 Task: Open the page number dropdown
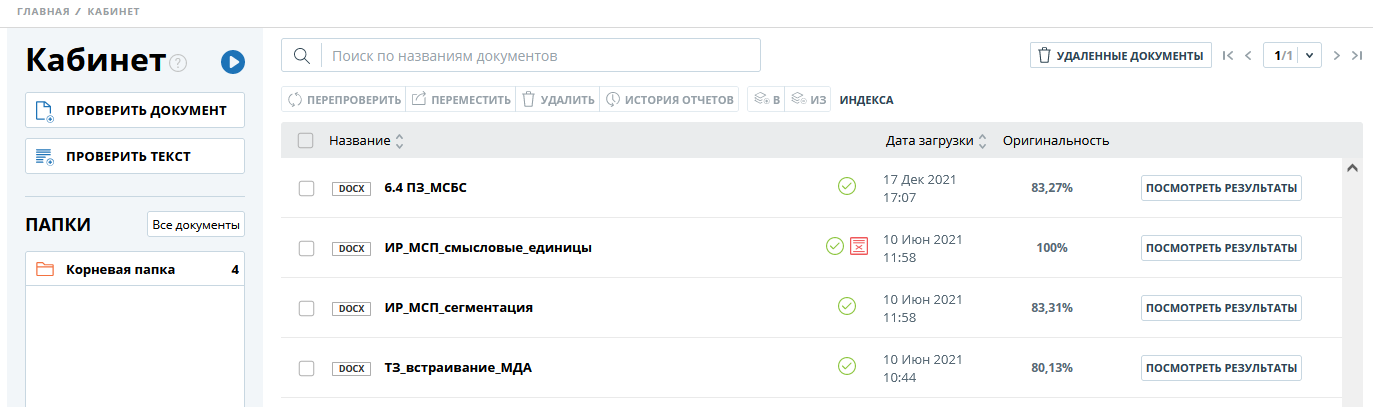1309,56
